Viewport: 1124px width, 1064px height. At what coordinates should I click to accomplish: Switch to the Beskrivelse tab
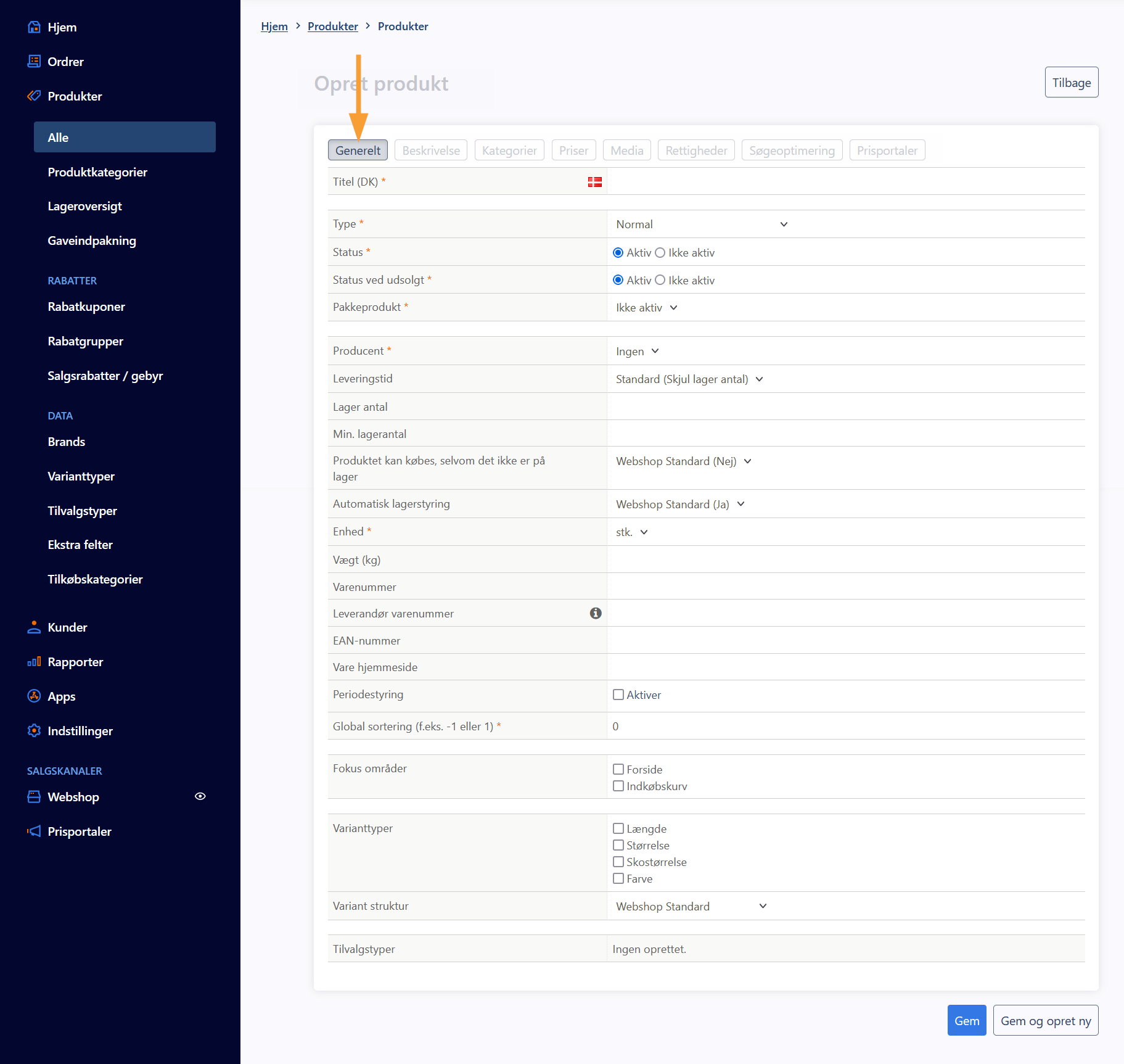pos(431,151)
